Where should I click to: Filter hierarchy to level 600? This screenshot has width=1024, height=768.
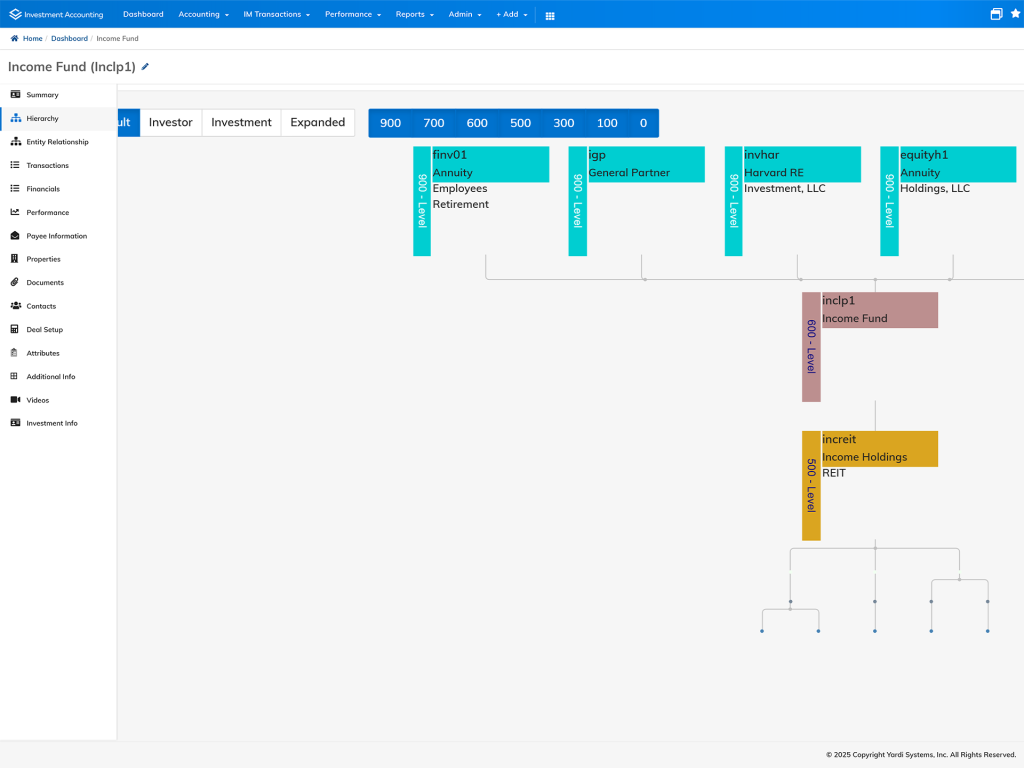(477, 123)
